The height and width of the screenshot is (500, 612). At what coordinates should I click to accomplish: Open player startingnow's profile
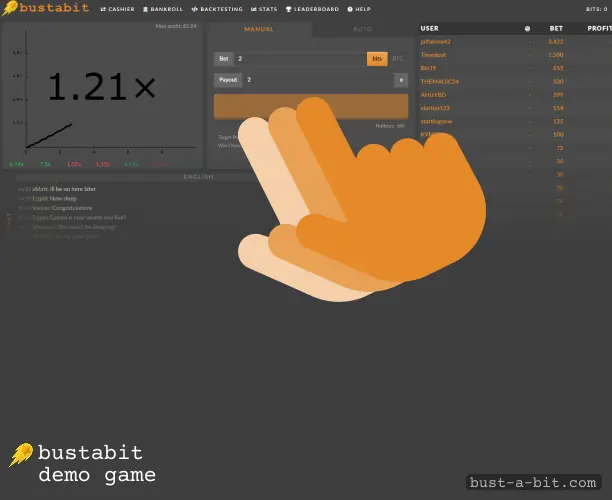tap(436, 121)
